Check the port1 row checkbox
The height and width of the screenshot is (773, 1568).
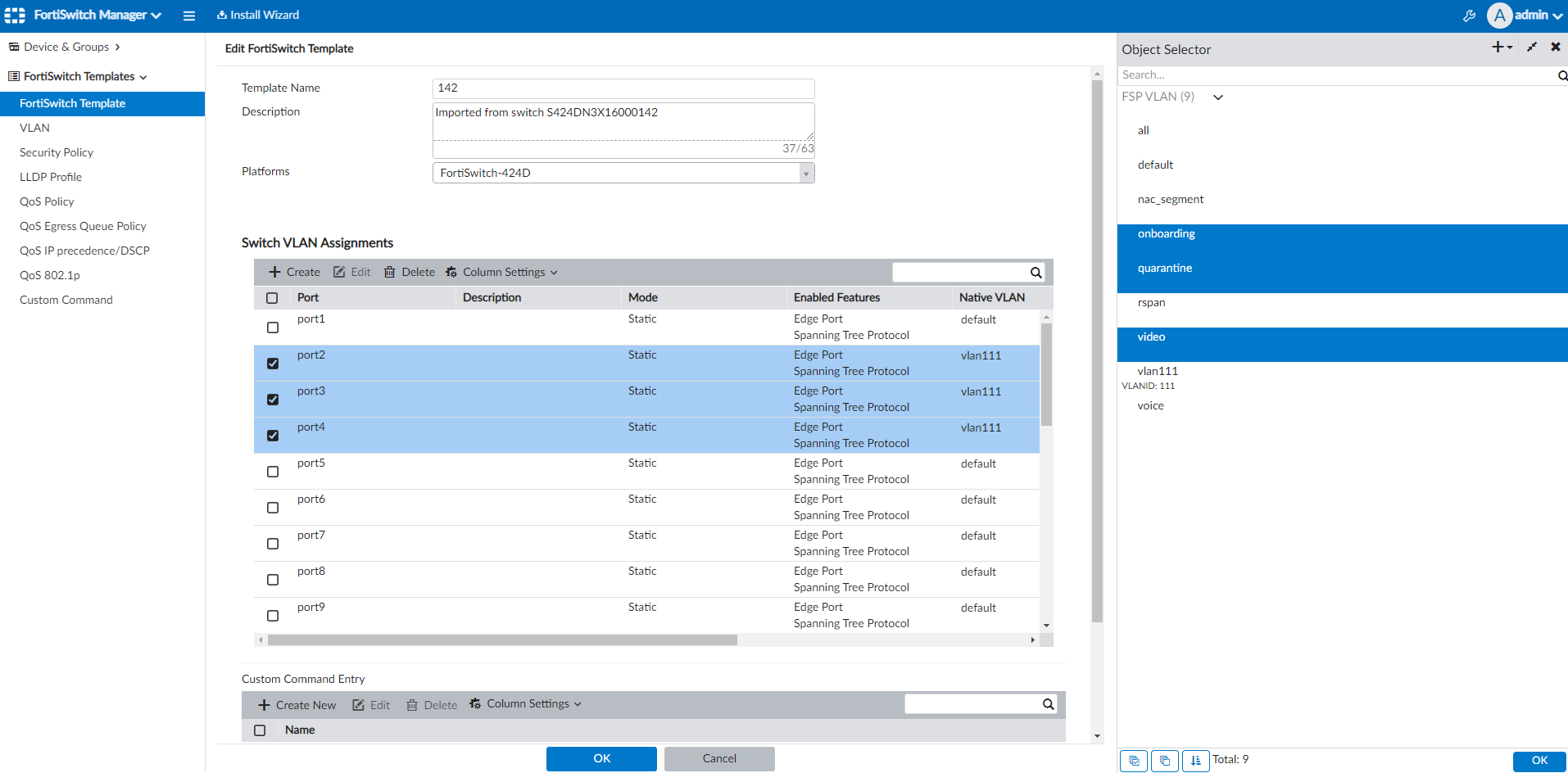273,328
